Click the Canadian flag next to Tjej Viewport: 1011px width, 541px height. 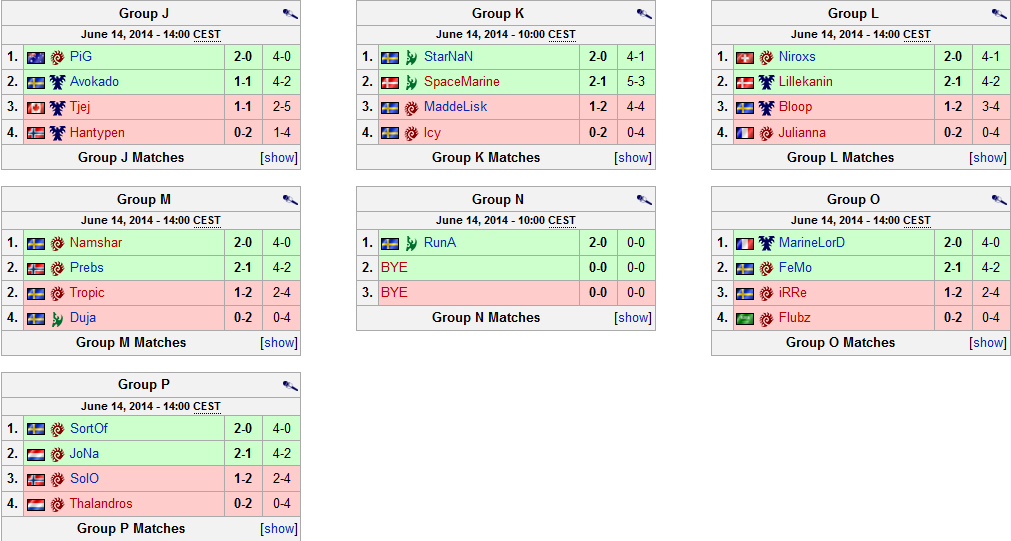click(36, 107)
